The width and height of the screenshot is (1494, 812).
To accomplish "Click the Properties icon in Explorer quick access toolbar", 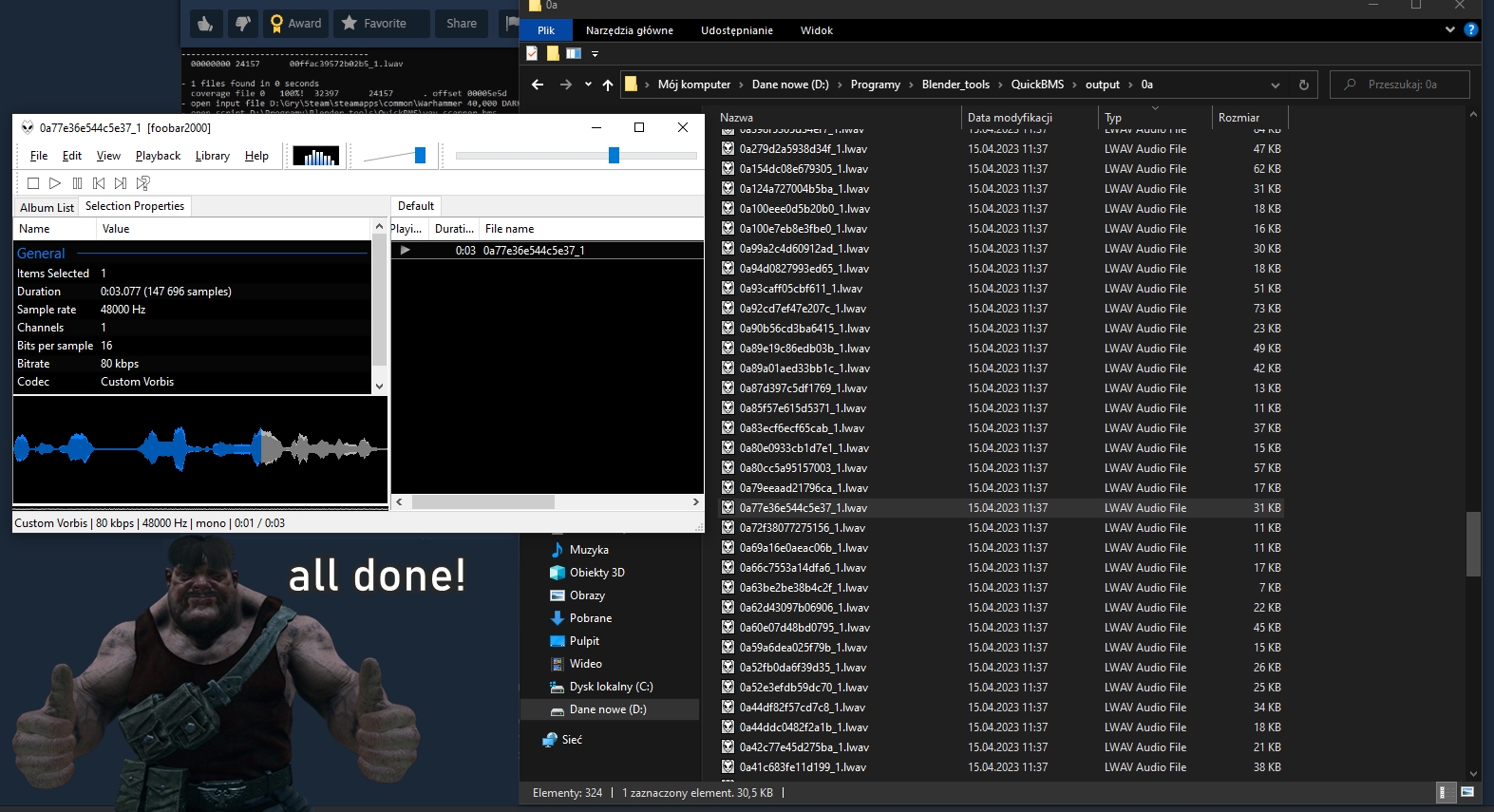I will pos(532,53).
